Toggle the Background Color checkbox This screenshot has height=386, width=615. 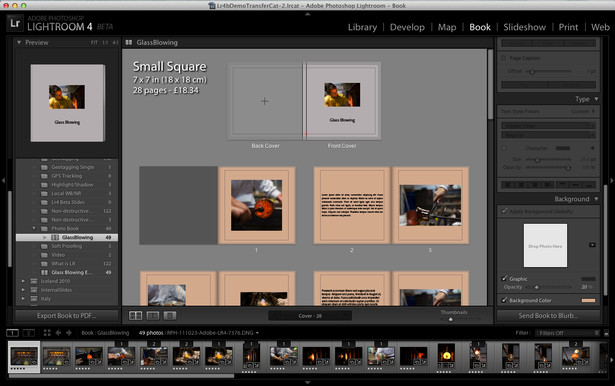(x=504, y=300)
